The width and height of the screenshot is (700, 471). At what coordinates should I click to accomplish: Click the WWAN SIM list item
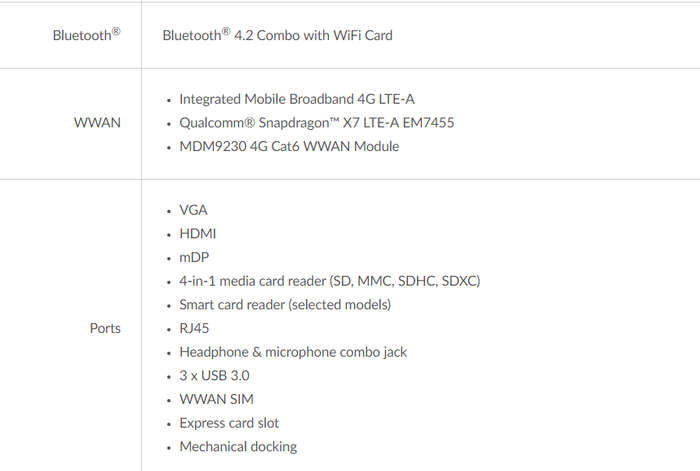coord(216,399)
